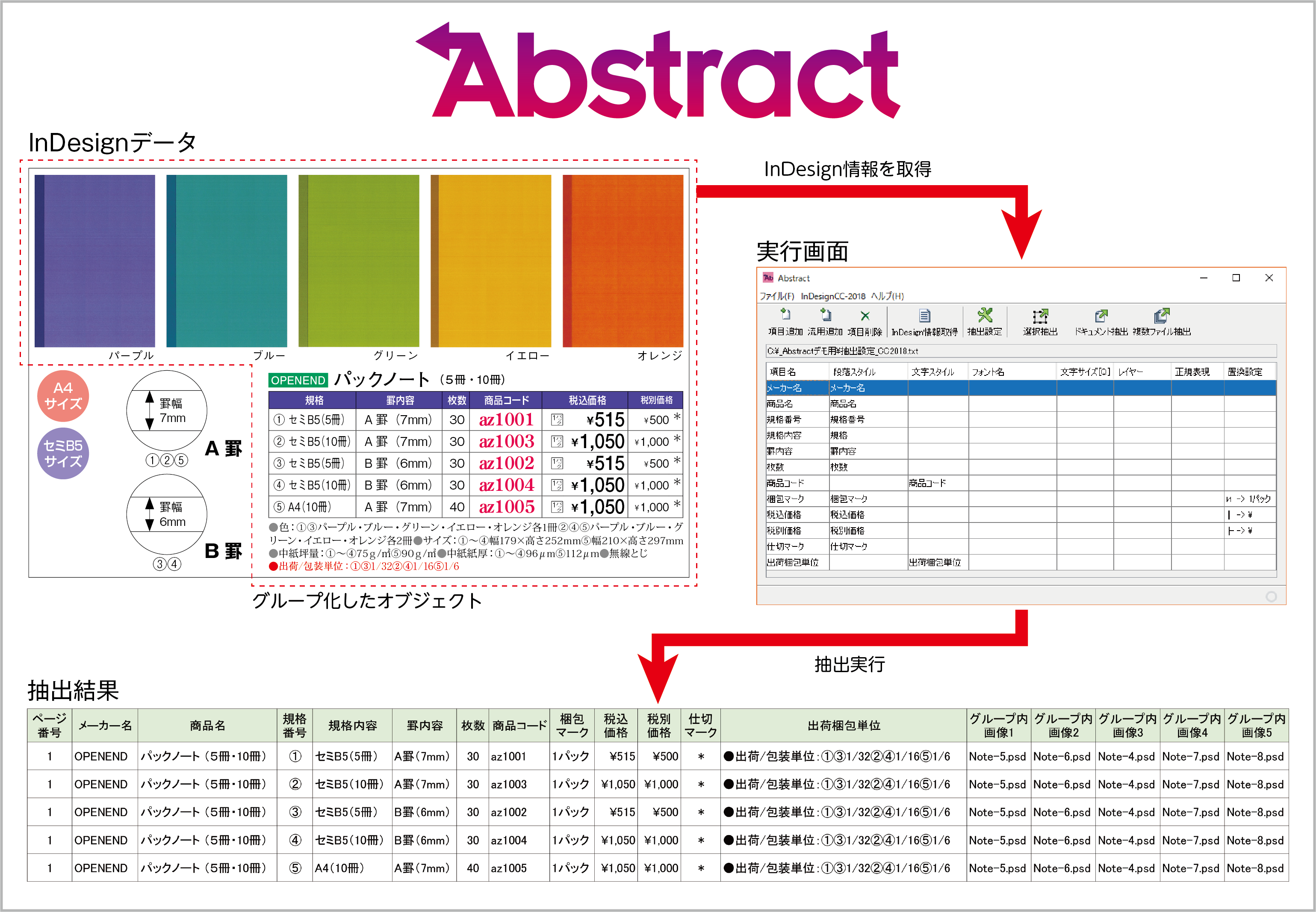Click 商品コード cell in 文字スタイル column
1316x912 pixels.
pos(938,483)
